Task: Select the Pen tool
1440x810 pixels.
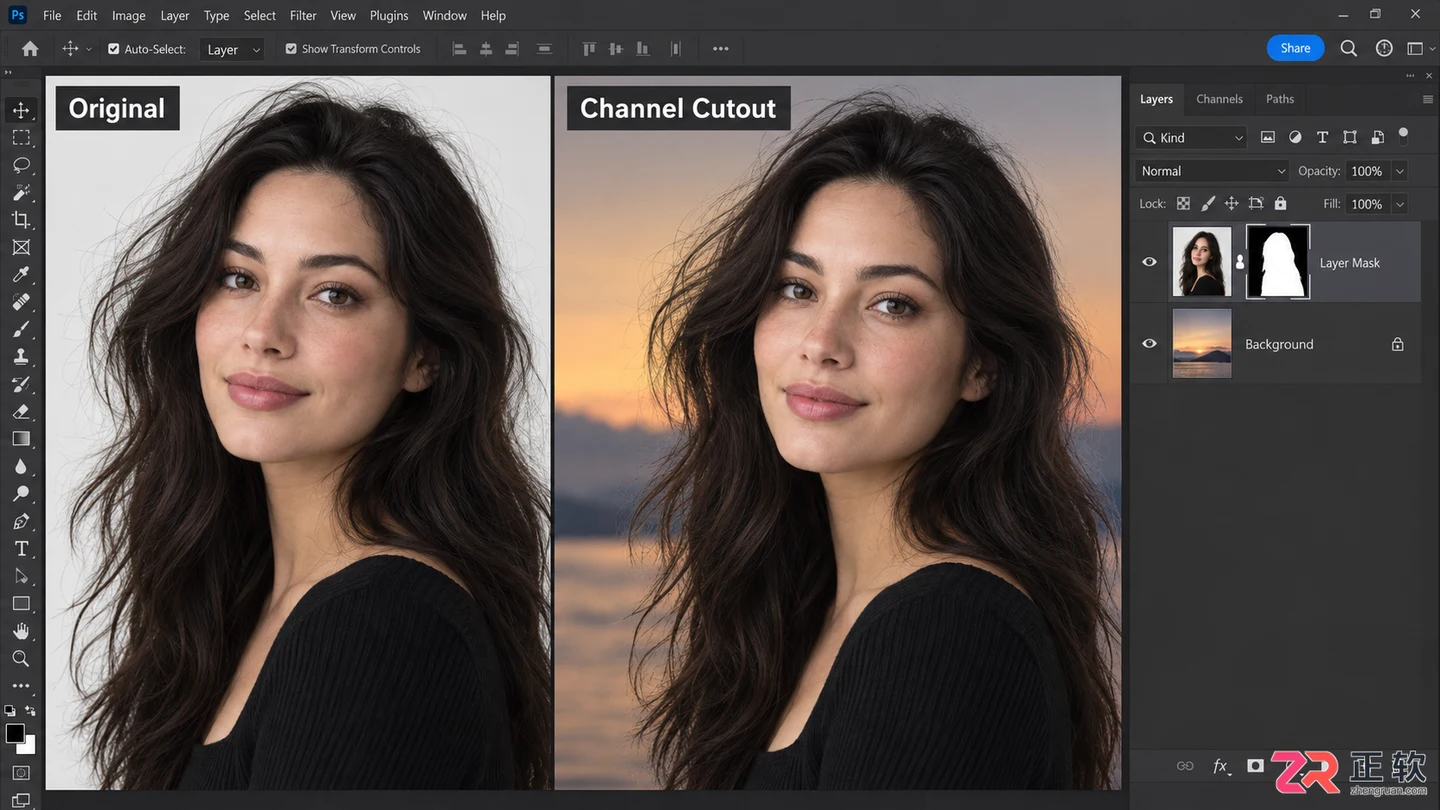Action: tap(21, 521)
